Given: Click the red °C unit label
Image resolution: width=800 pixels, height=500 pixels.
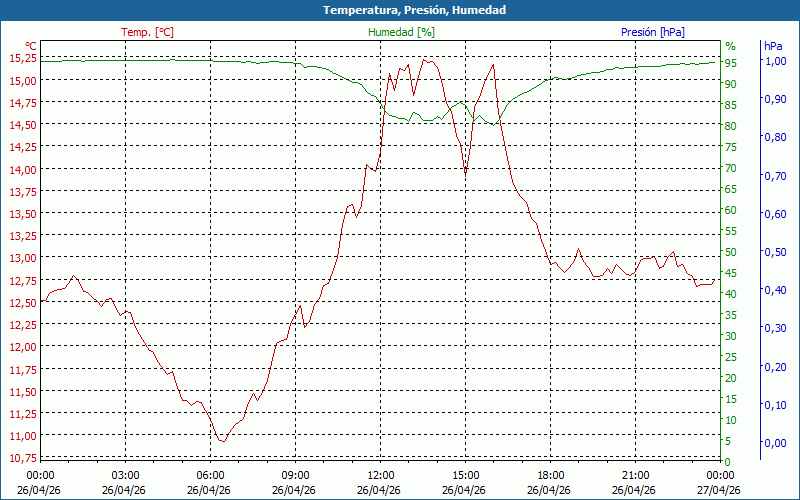Looking at the screenshot, I should click(x=31, y=46).
